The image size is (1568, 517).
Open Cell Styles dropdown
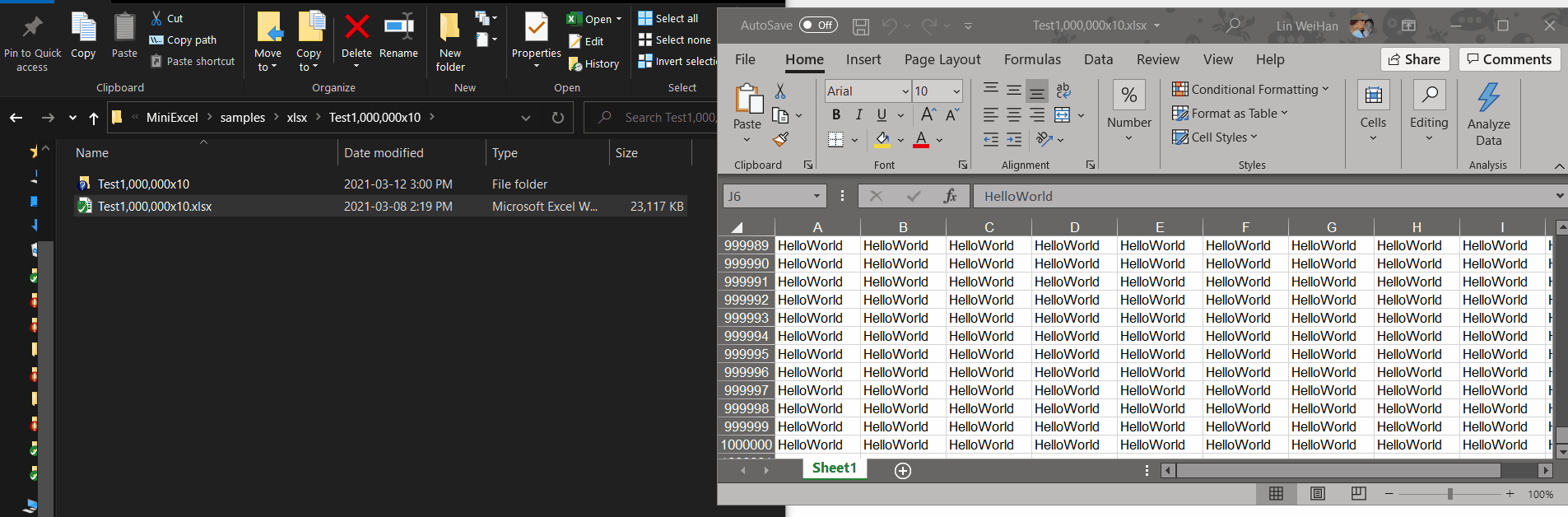click(x=1215, y=137)
